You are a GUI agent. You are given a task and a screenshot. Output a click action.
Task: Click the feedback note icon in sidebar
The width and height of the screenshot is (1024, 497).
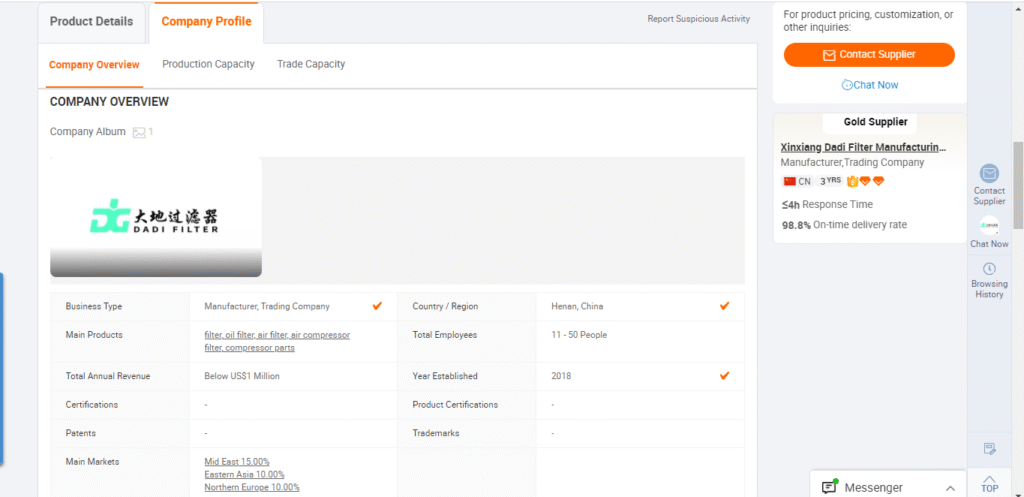[989, 449]
